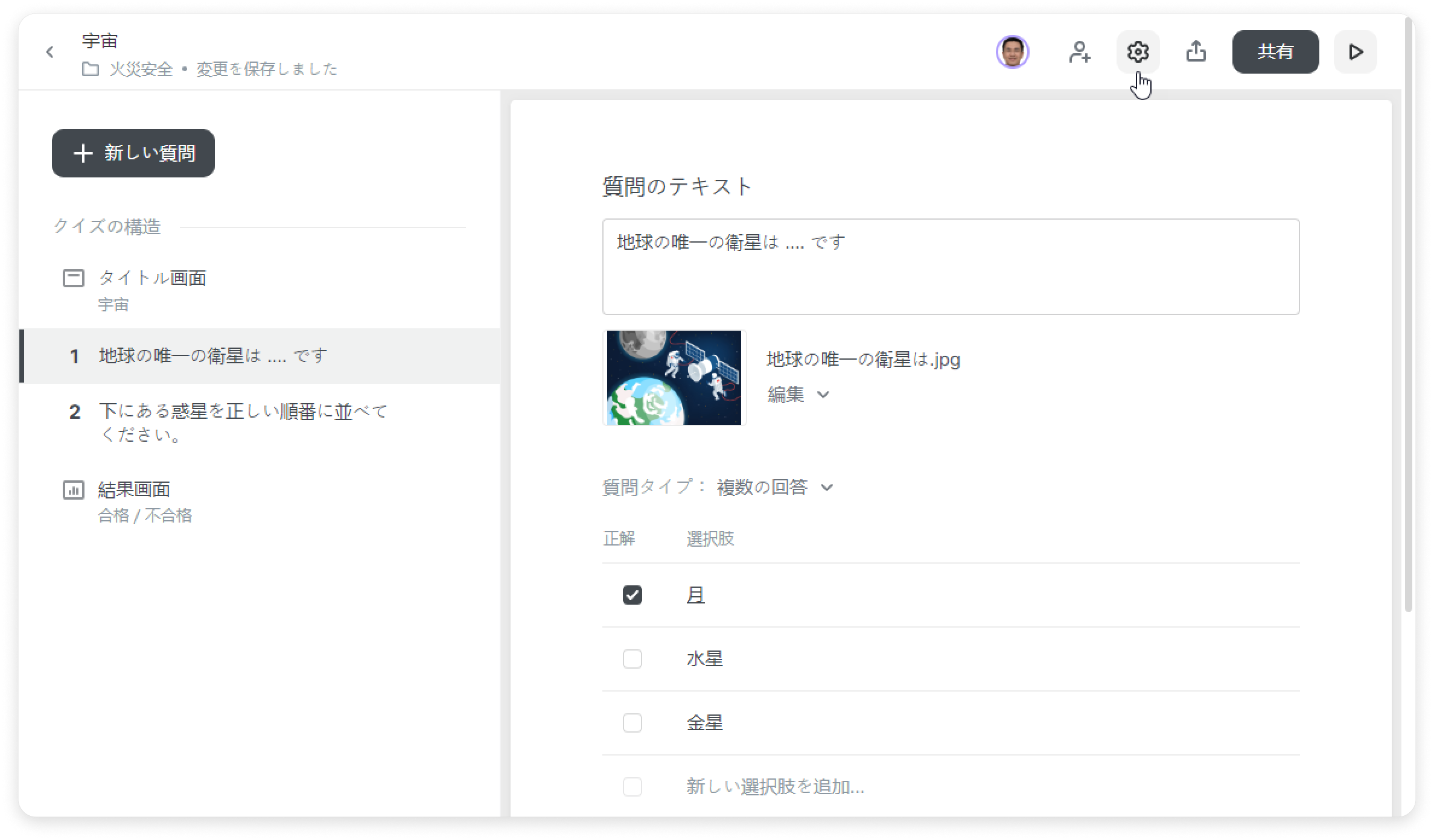Click the back arrow icon
Screen dimensions: 1434x840
[50, 52]
